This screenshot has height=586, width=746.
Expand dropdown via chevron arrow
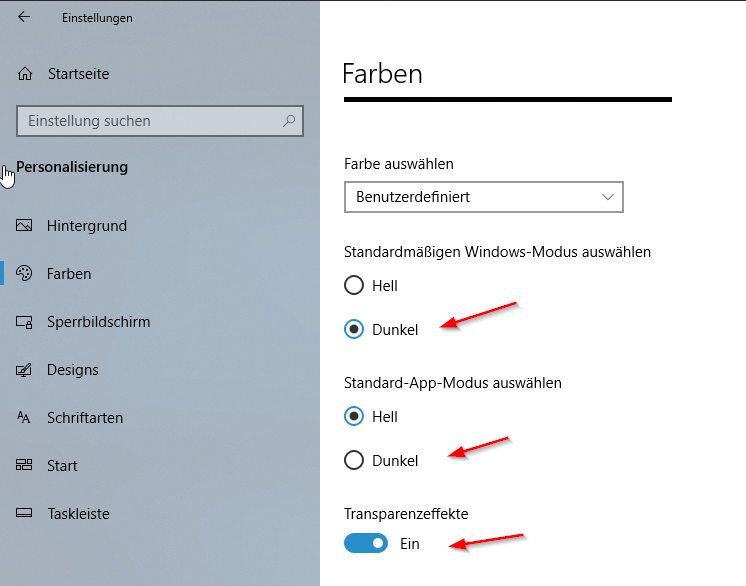[x=608, y=197]
